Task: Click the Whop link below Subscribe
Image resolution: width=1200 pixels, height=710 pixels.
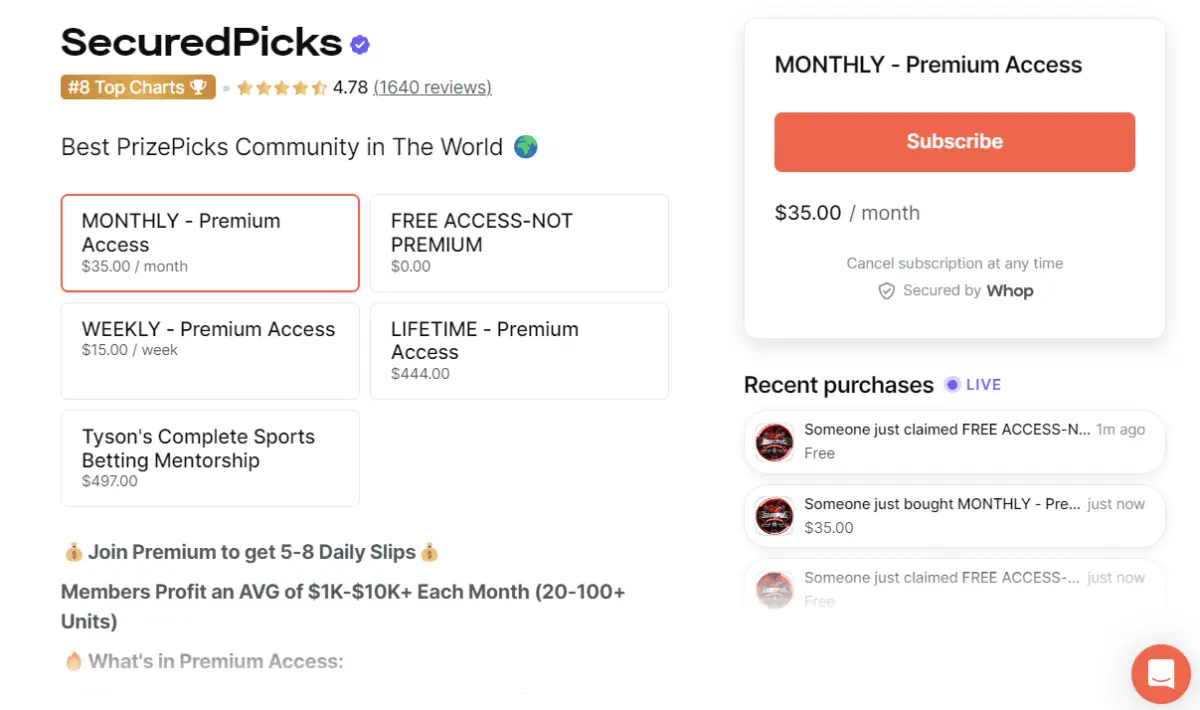Action: (1010, 291)
